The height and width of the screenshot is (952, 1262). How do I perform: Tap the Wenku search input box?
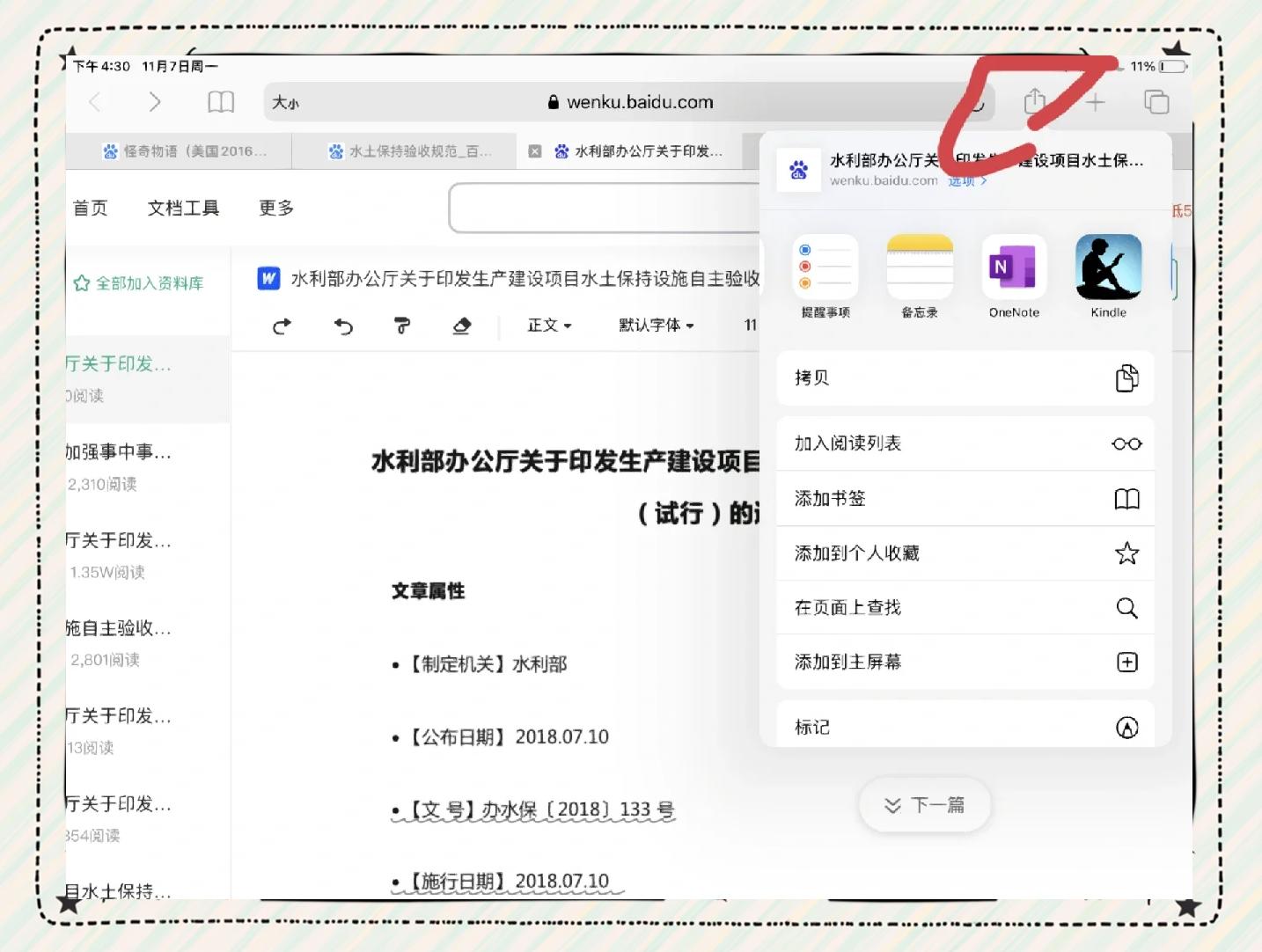605,209
